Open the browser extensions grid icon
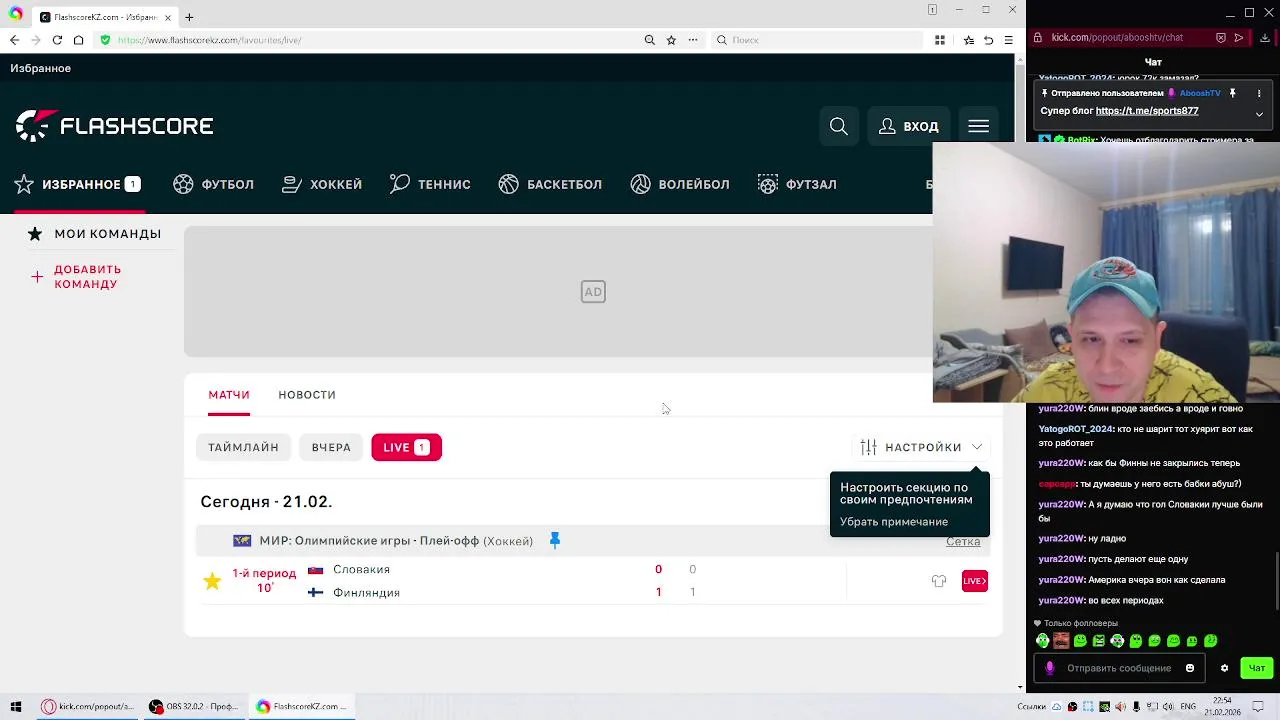The image size is (1280, 720). click(x=940, y=40)
